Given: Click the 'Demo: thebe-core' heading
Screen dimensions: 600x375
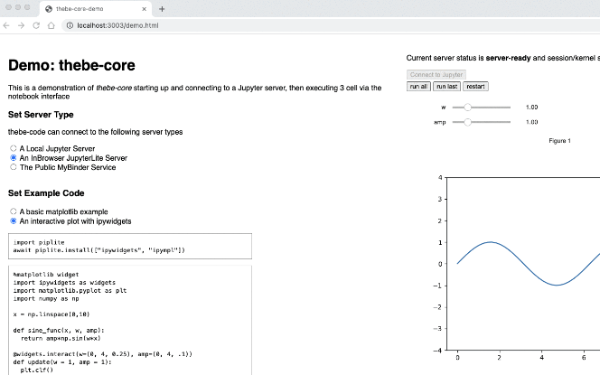Looking at the screenshot, I should [72, 65].
